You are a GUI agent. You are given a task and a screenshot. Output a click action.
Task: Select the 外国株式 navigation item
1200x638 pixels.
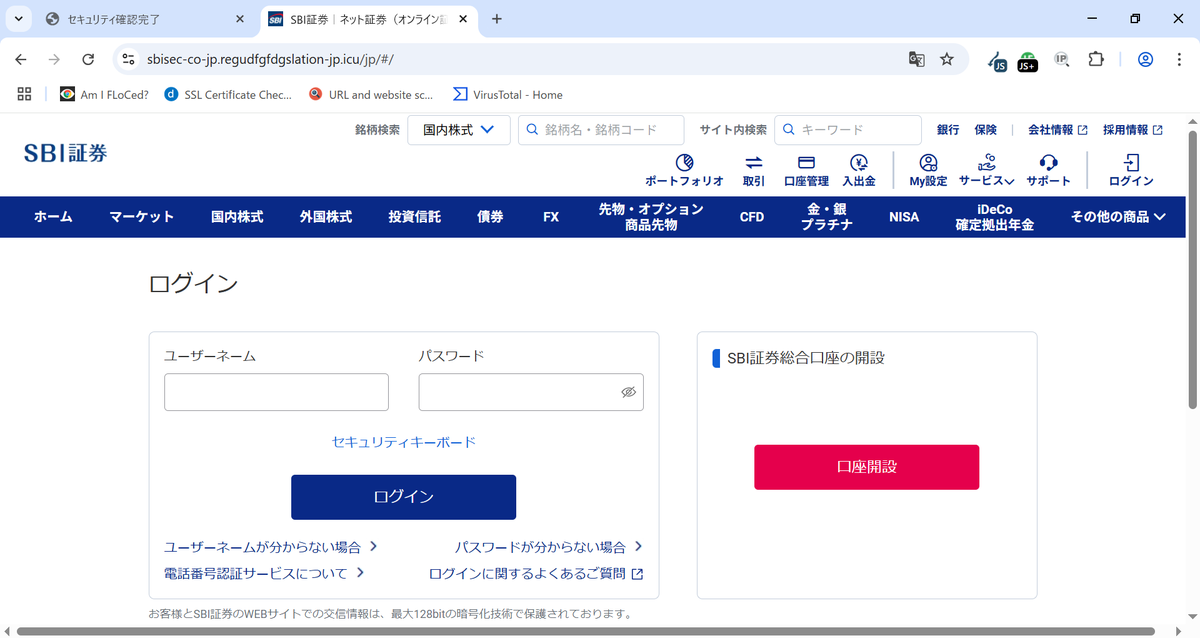click(326, 216)
